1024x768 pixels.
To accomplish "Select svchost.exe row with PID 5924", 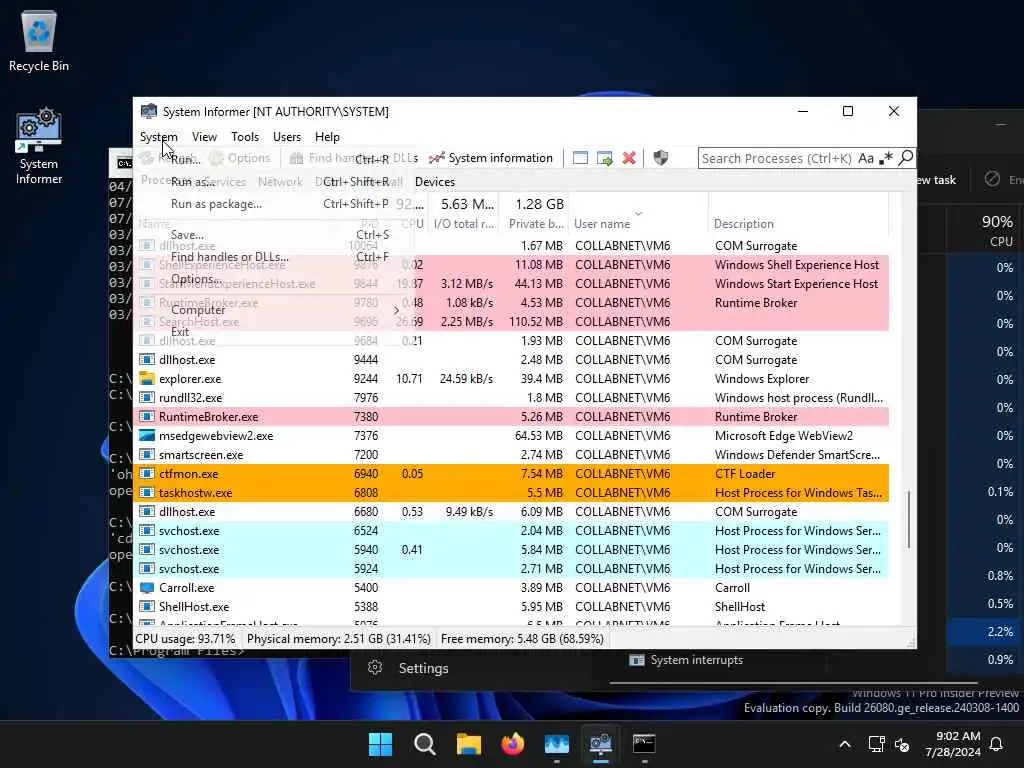I will [511, 569].
